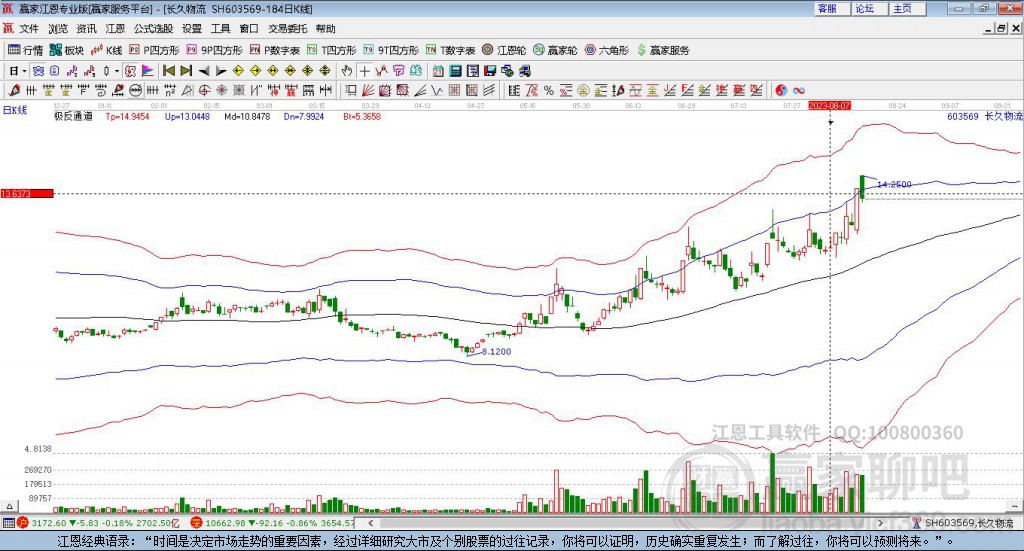Click the up-arrow button beside volume panel
The width and height of the screenshot is (1024, 551).
click(9, 506)
